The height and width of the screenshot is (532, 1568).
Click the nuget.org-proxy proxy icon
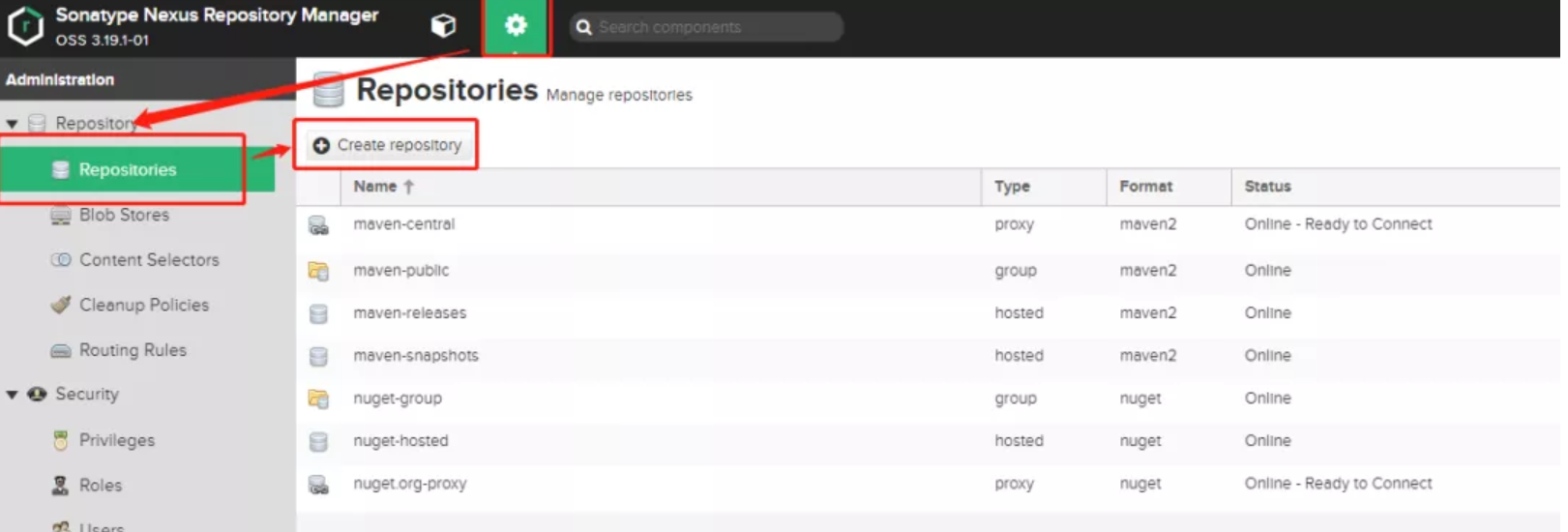[x=318, y=485]
